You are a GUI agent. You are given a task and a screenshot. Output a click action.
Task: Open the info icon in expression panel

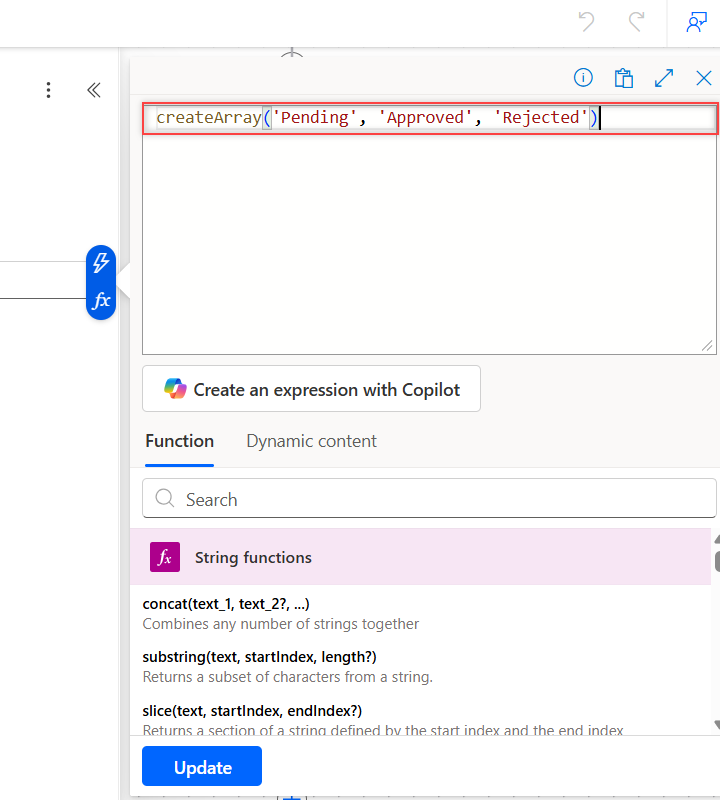point(583,78)
